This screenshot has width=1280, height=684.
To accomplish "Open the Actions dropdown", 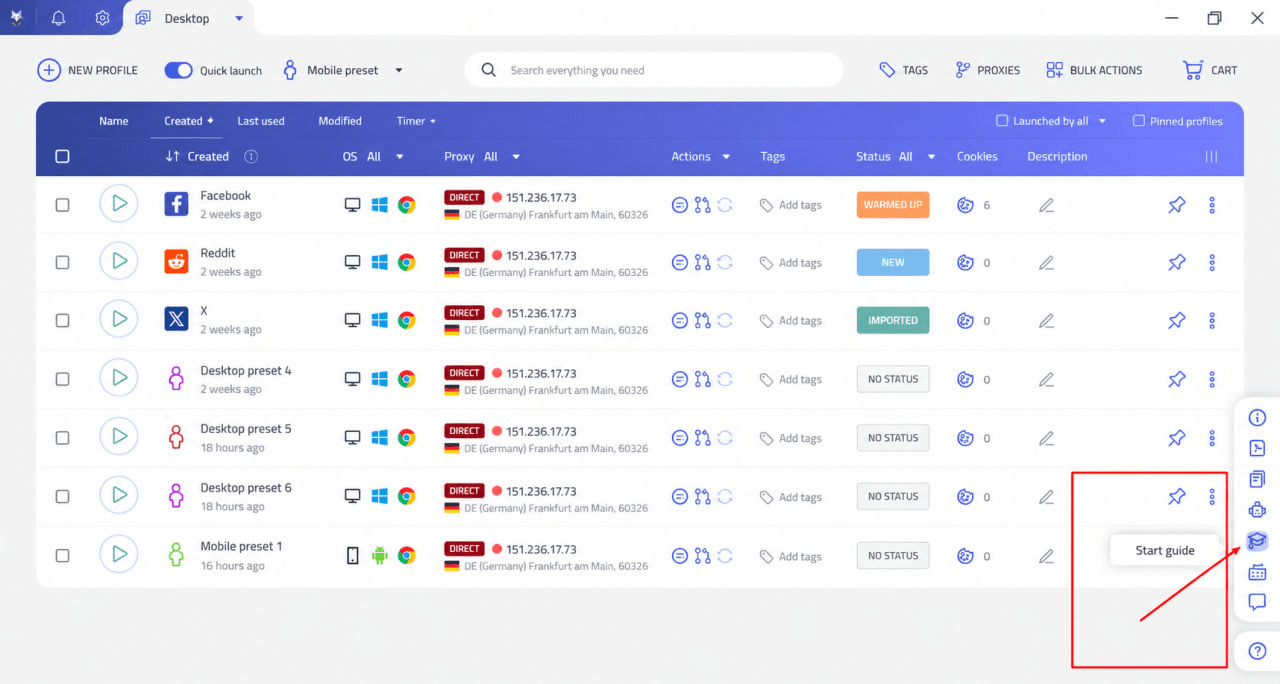I will (x=700, y=156).
